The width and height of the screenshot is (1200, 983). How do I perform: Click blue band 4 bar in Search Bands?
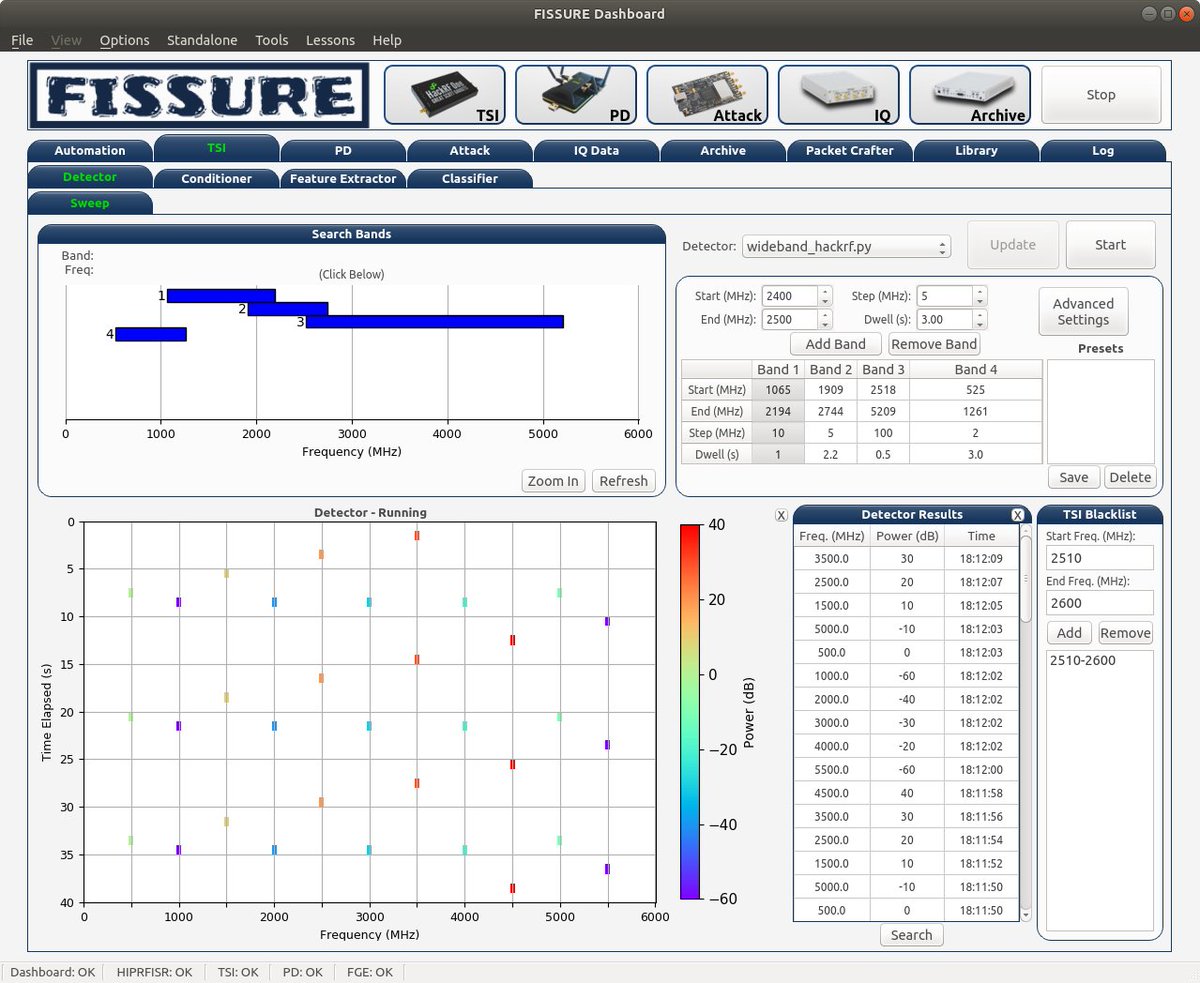[x=151, y=334]
